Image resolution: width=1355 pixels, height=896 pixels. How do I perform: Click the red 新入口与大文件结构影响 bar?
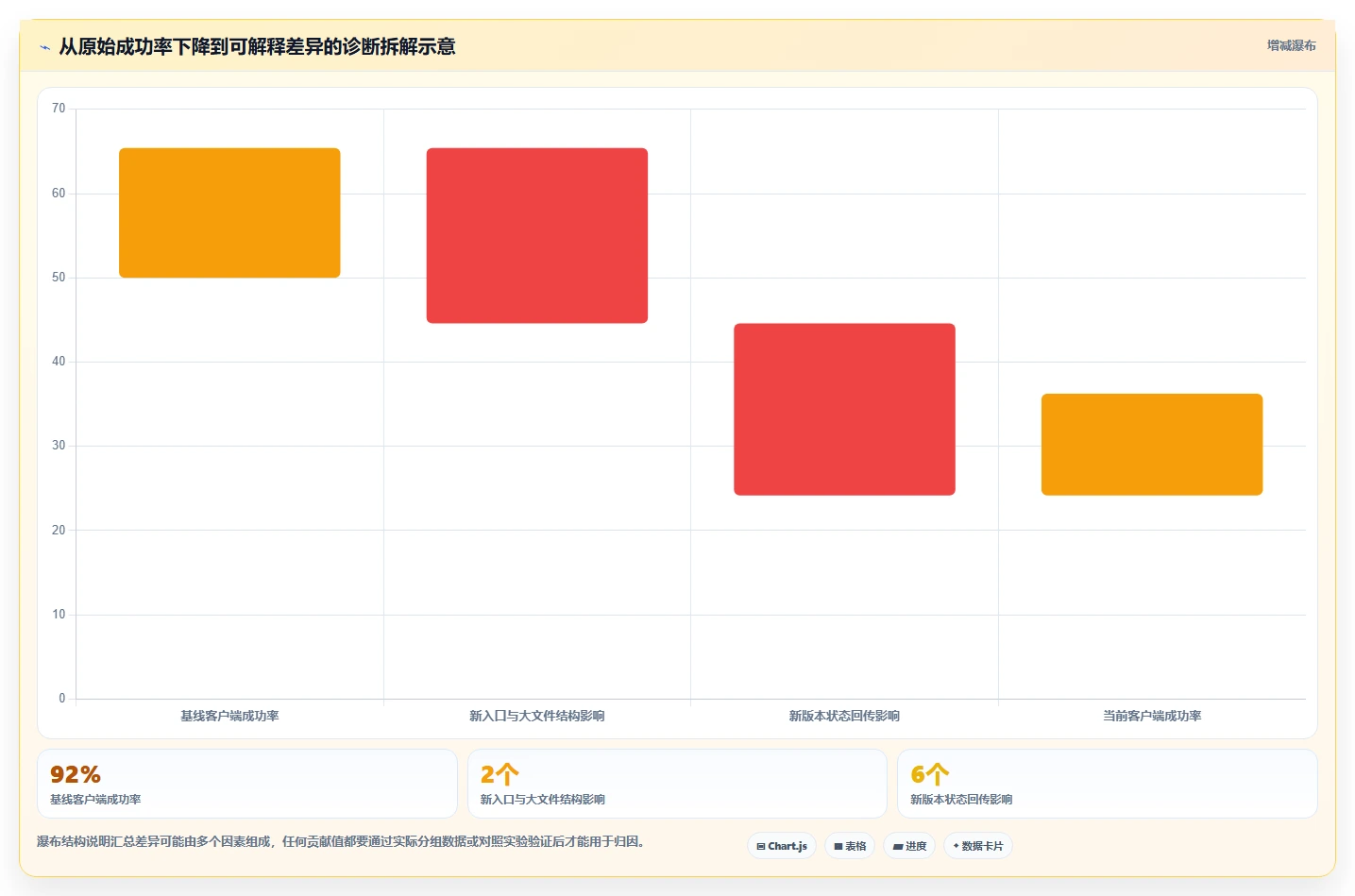[537, 235]
